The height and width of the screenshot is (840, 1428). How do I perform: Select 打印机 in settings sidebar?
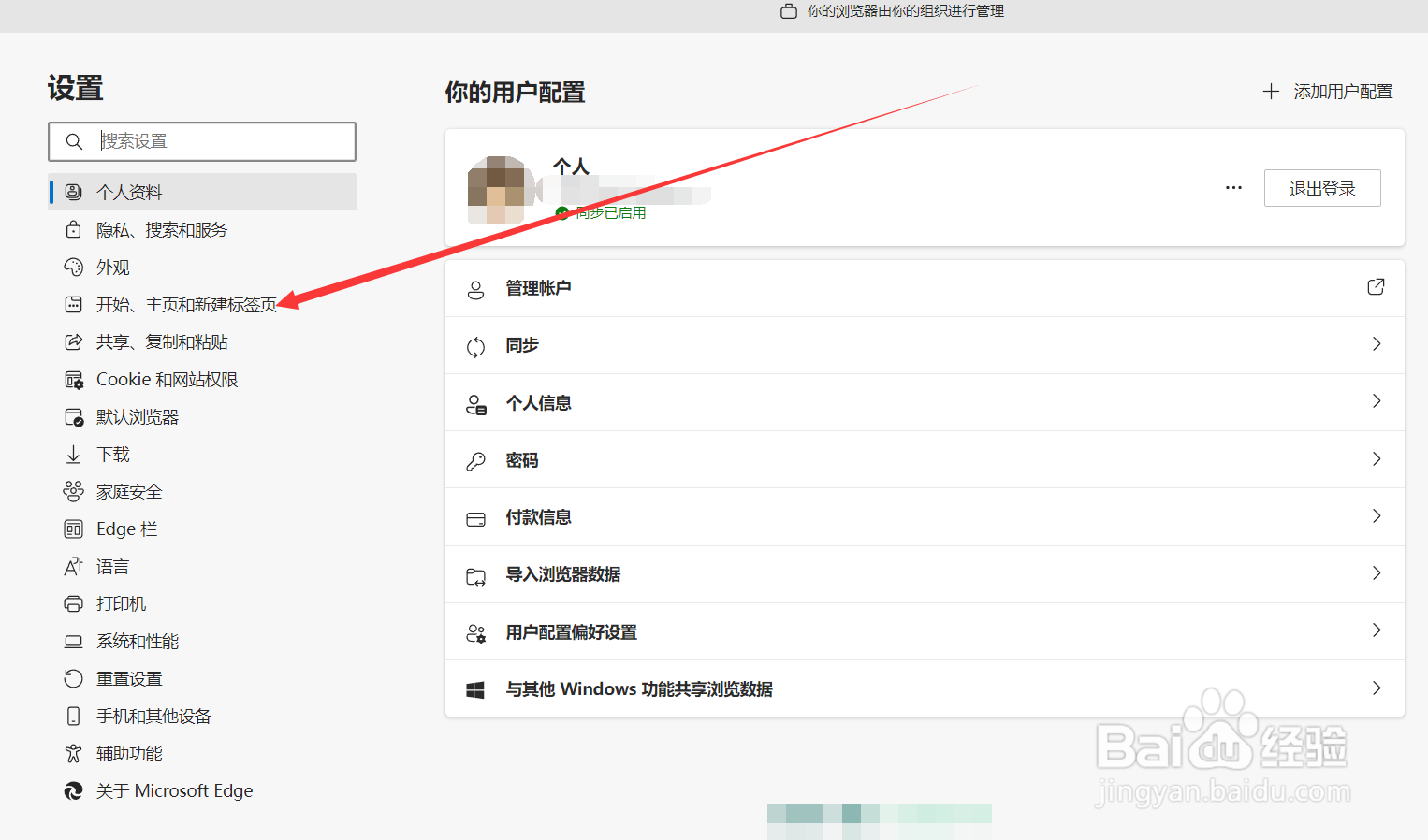pyautogui.click(x=202, y=603)
